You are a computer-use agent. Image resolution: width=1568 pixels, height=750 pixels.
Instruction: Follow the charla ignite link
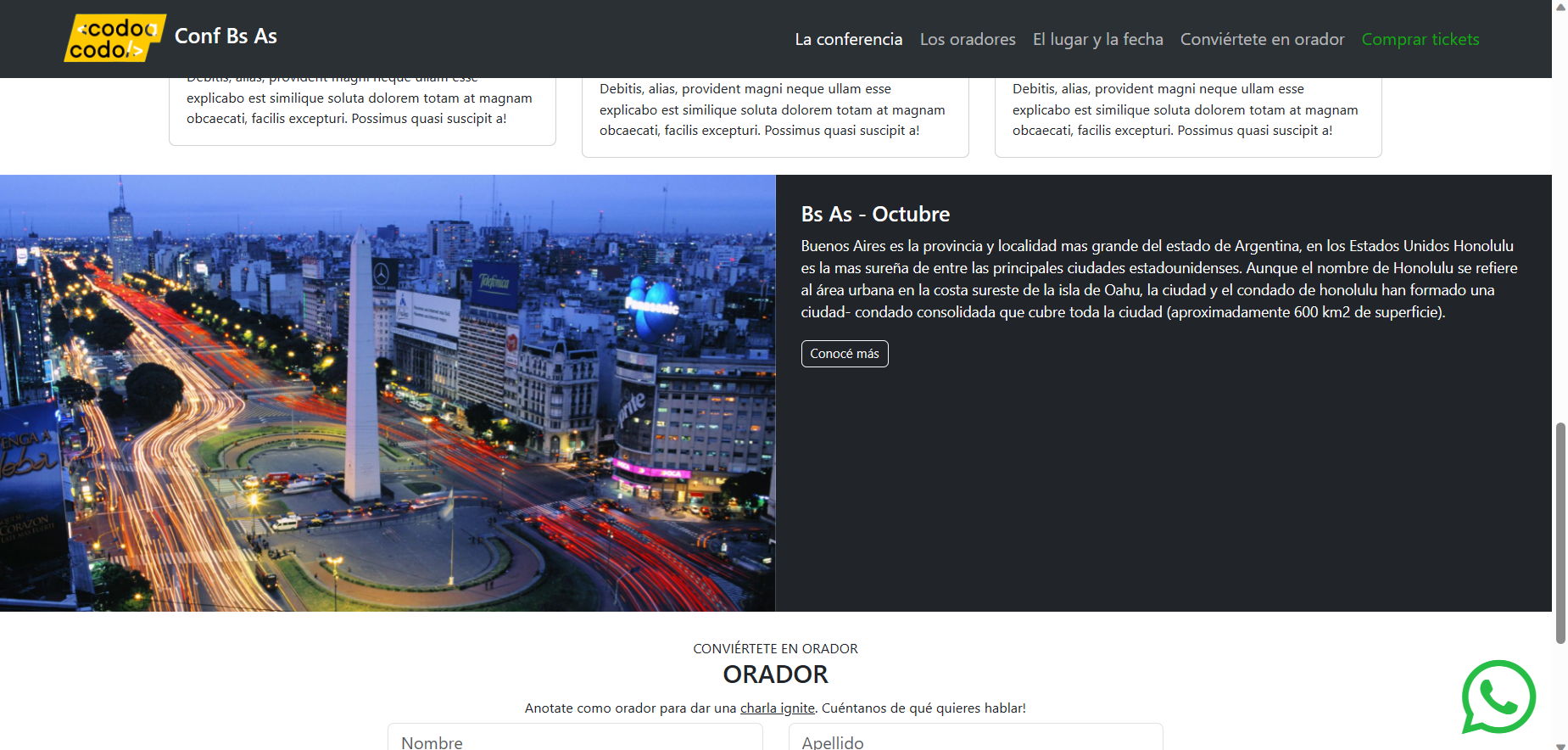(x=777, y=708)
